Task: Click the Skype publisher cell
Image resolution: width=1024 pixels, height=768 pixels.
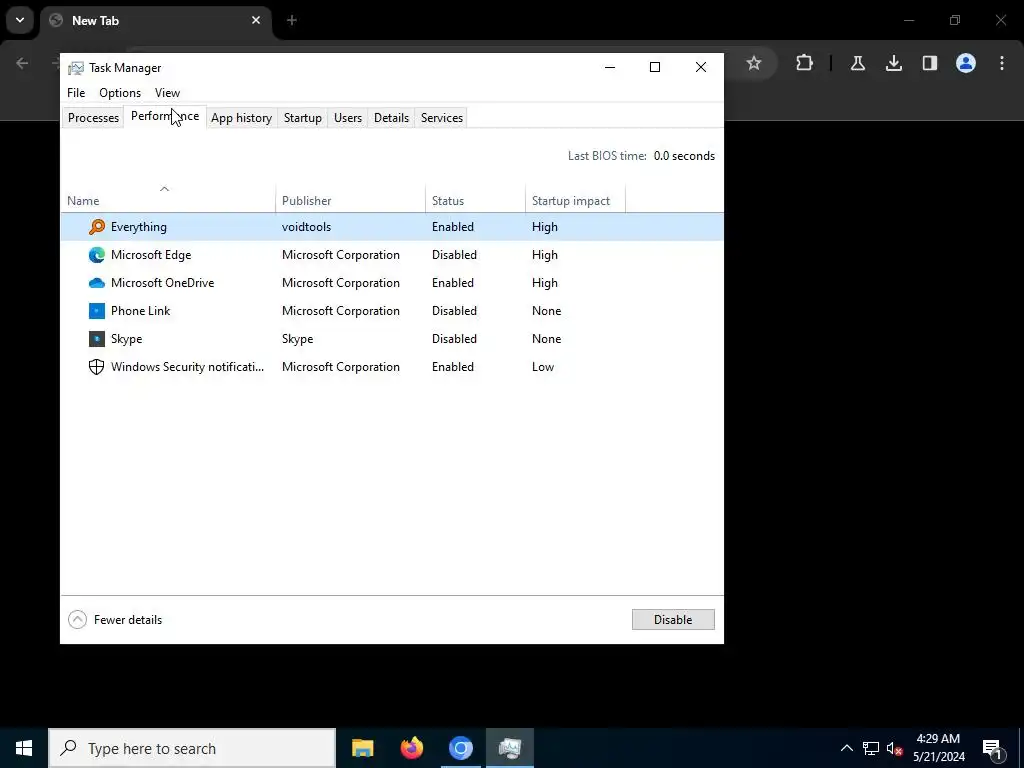Action: pos(297,339)
